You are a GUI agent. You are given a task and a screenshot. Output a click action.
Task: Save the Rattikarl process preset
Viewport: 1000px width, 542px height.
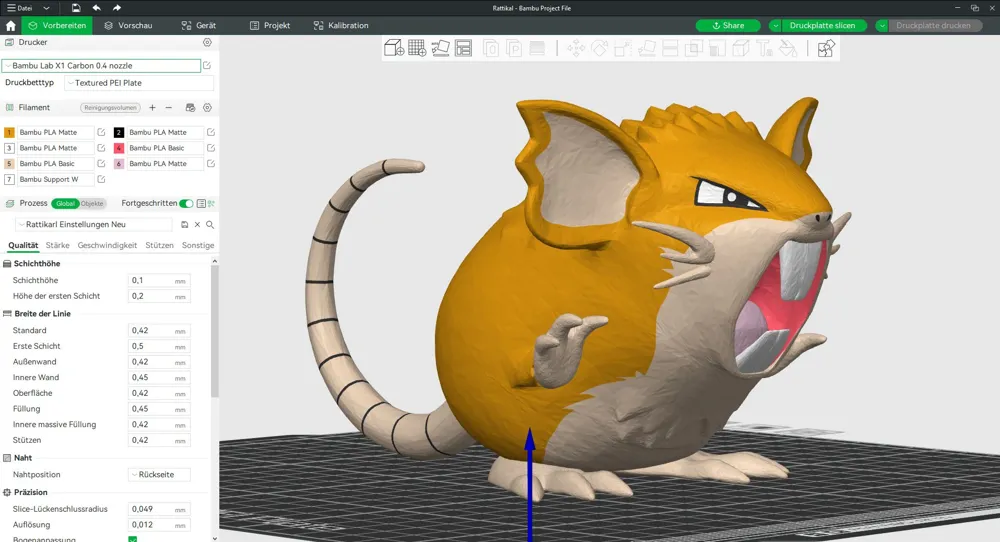coord(184,224)
